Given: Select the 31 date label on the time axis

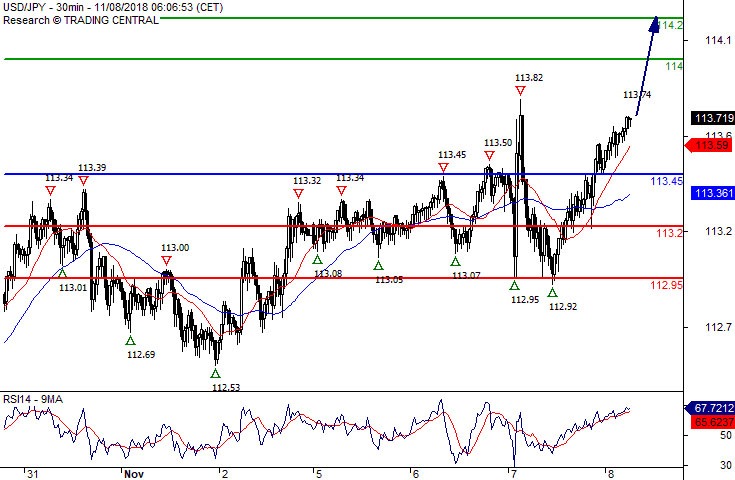Looking at the screenshot, I should [32, 474].
